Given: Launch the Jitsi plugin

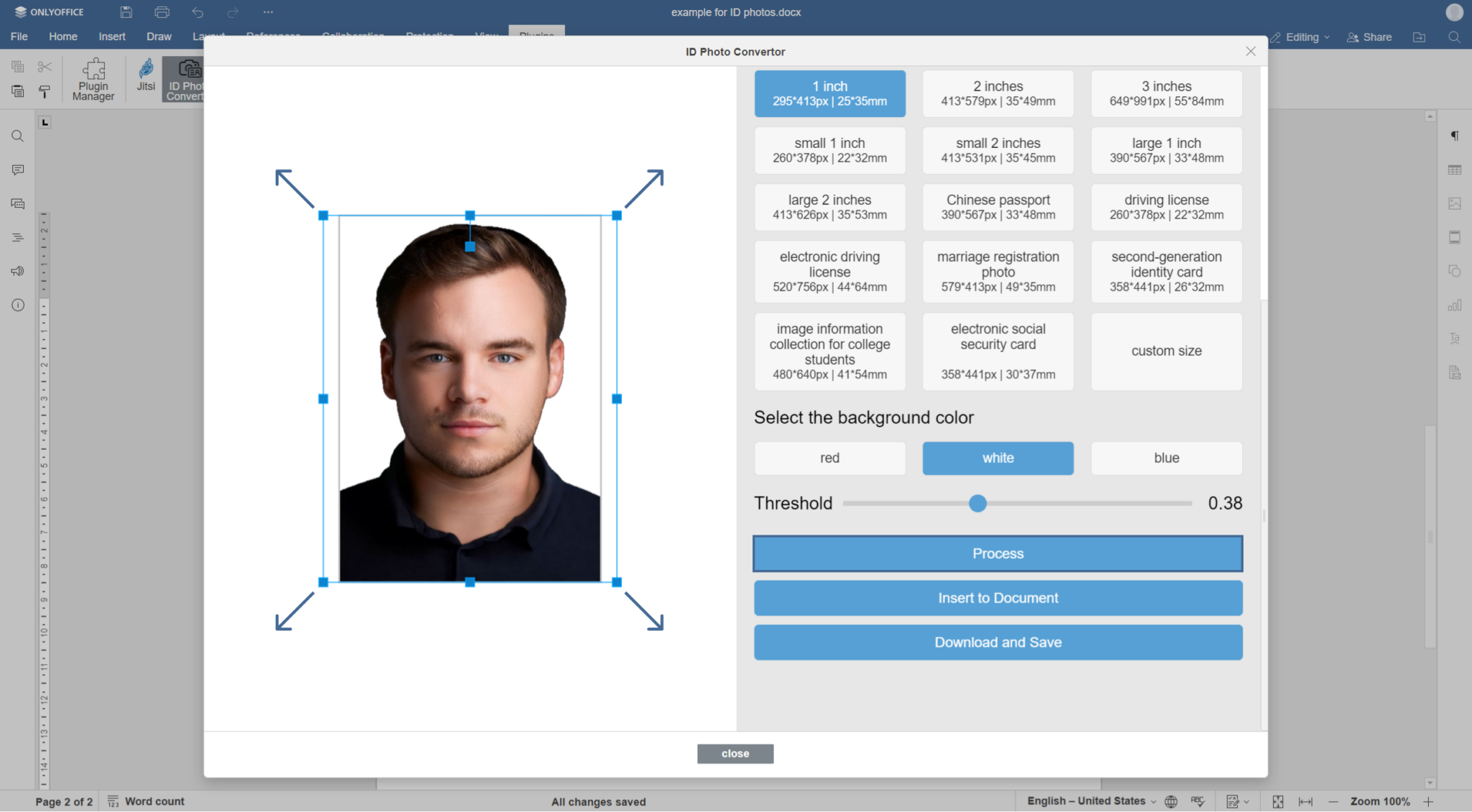Looking at the screenshot, I should click(x=144, y=78).
